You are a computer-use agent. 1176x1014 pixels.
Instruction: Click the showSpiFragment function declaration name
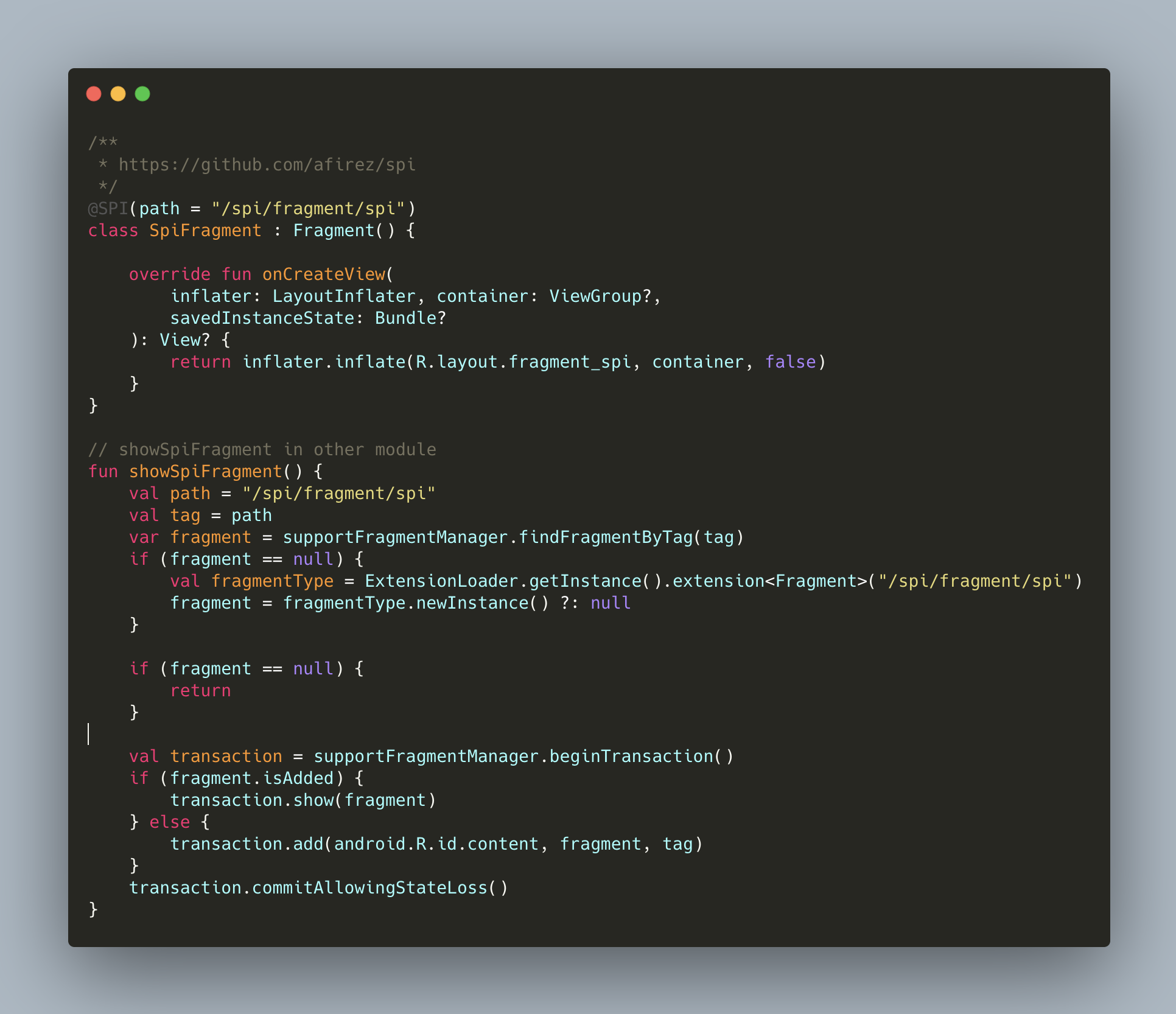pos(205,472)
